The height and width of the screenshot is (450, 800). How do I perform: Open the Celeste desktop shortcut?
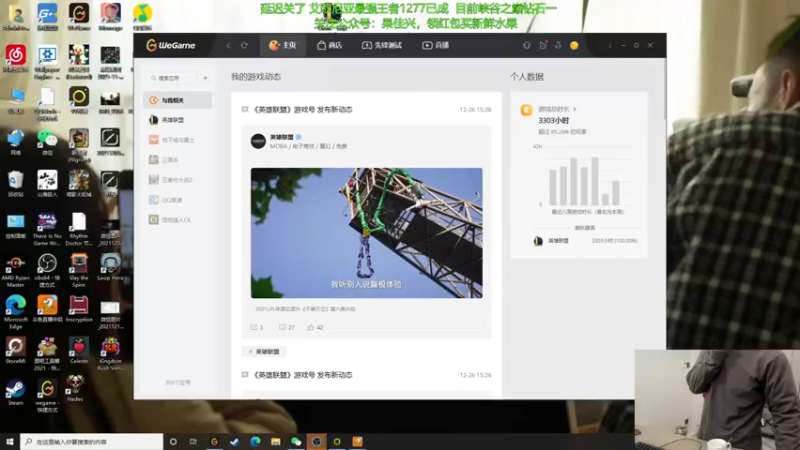click(x=79, y=351)
